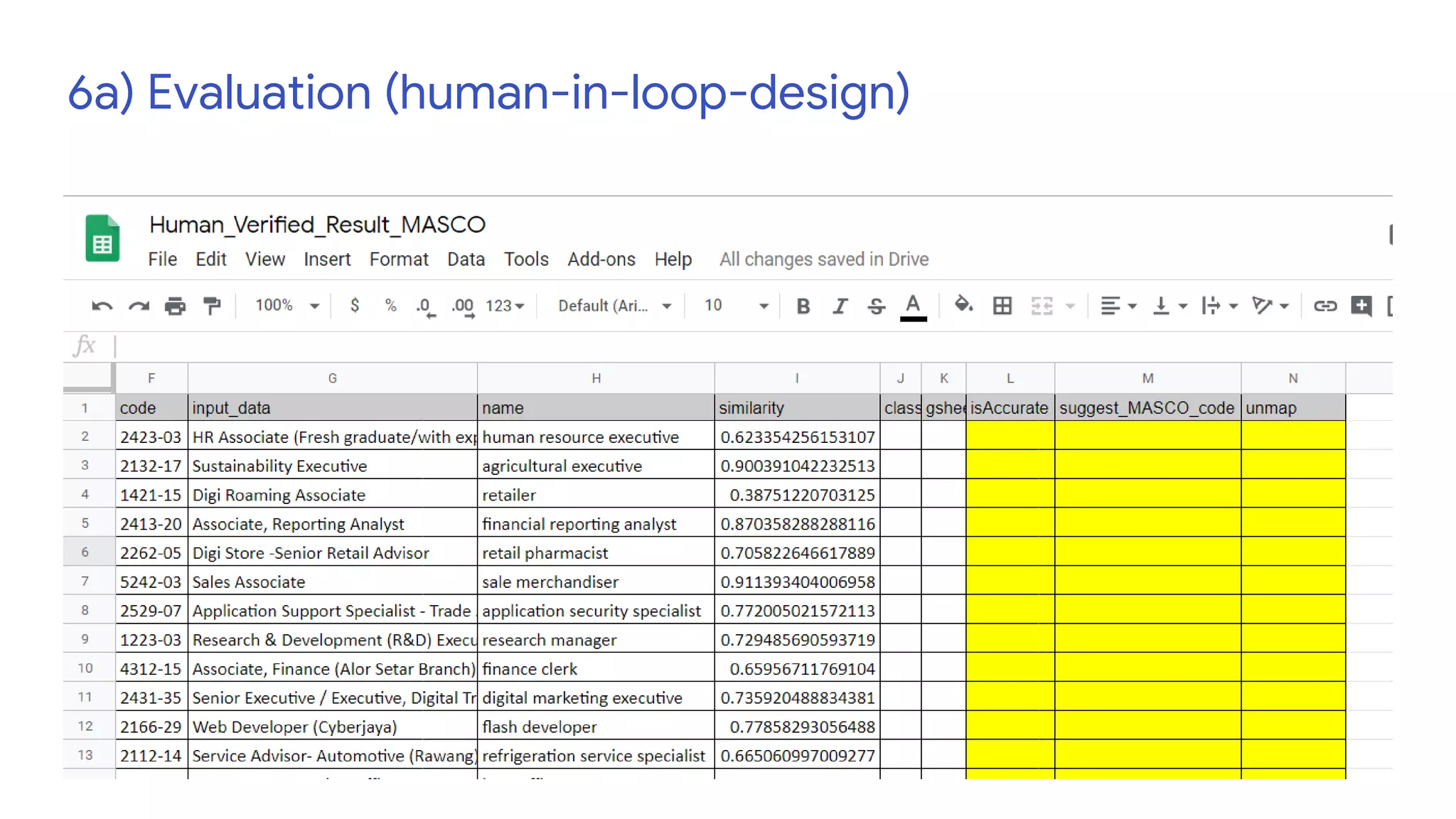The width and height of the screenshot is (1456, 819).
Task: Click Merge cells icon
Action: coord(1042,306)
